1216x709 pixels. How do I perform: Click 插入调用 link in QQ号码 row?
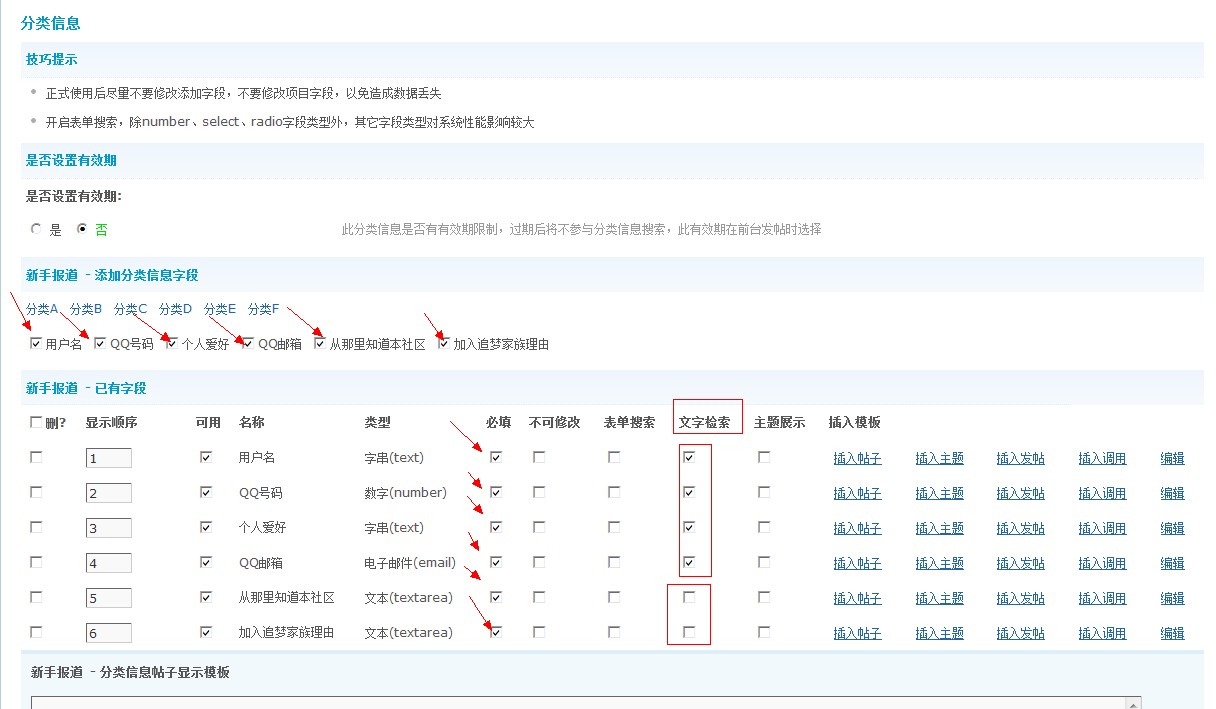[1102, 494]
